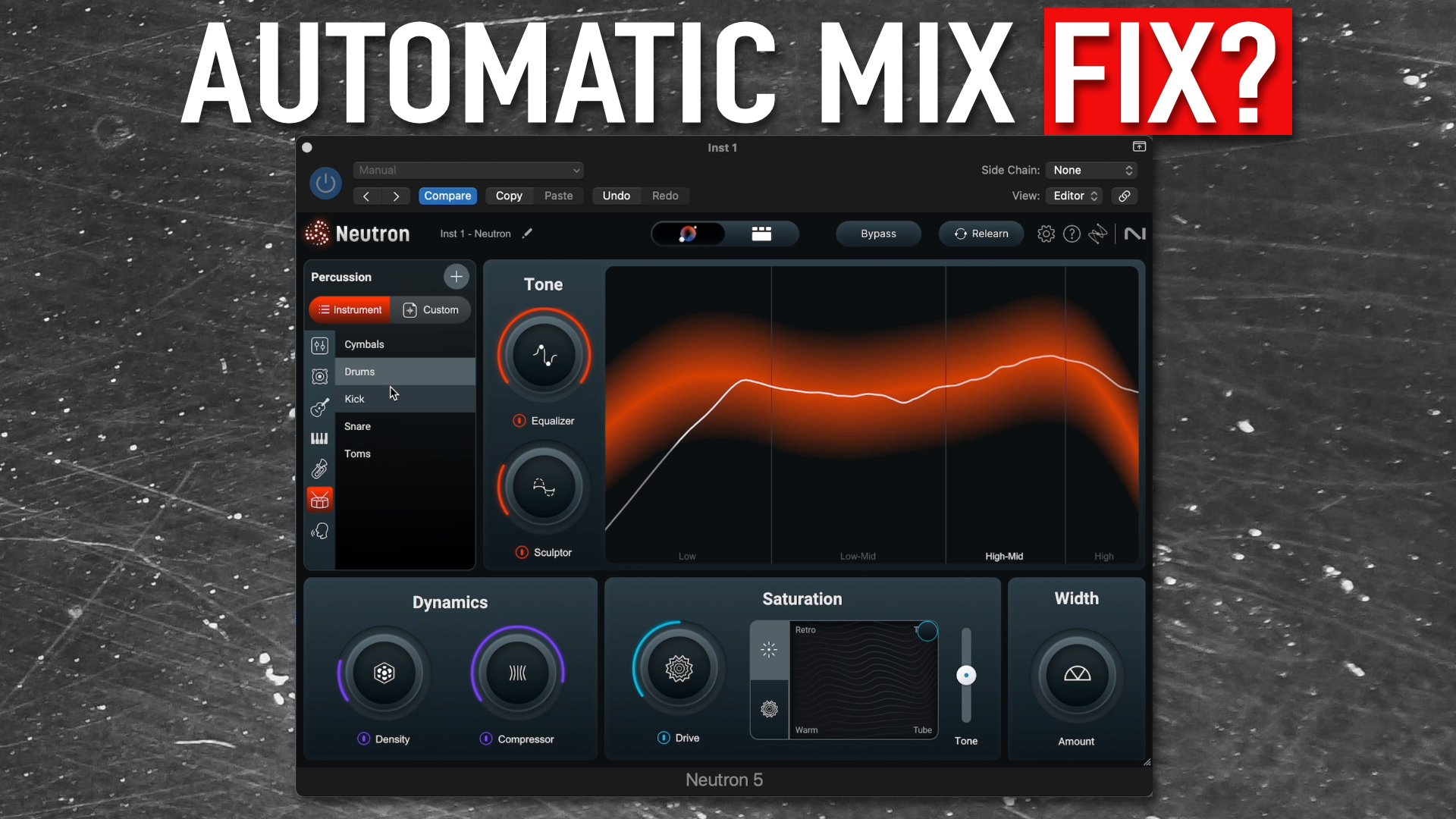
Task: Switch to the Custom tab
Action: tap(431, 309)
